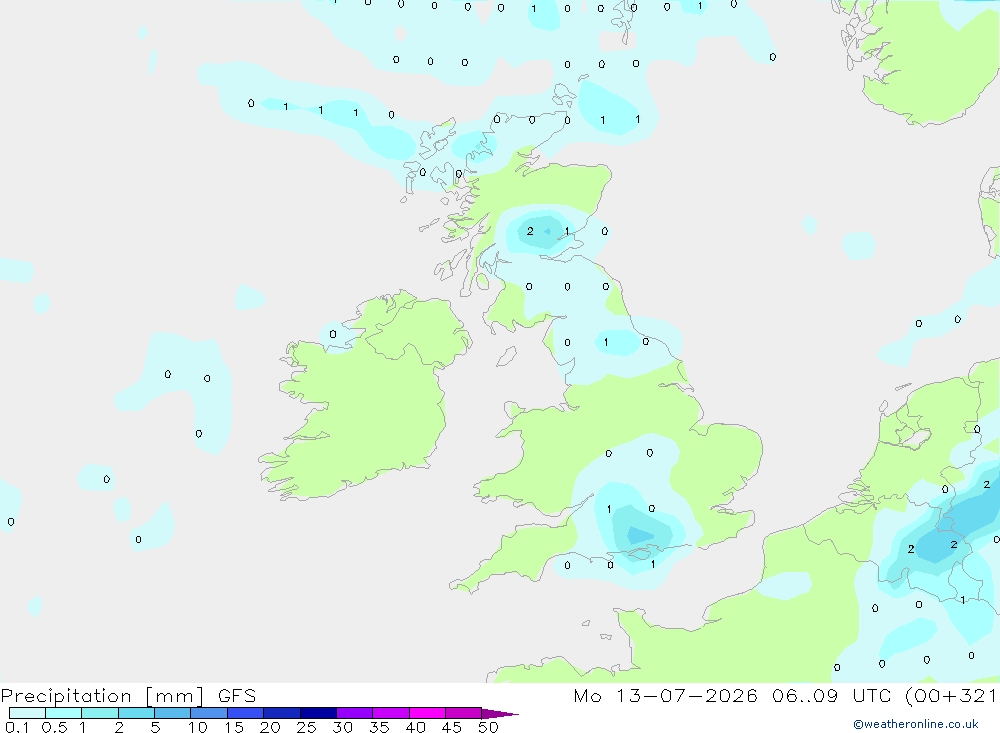Click the "06..09 UTC" time text

(832, 695)
